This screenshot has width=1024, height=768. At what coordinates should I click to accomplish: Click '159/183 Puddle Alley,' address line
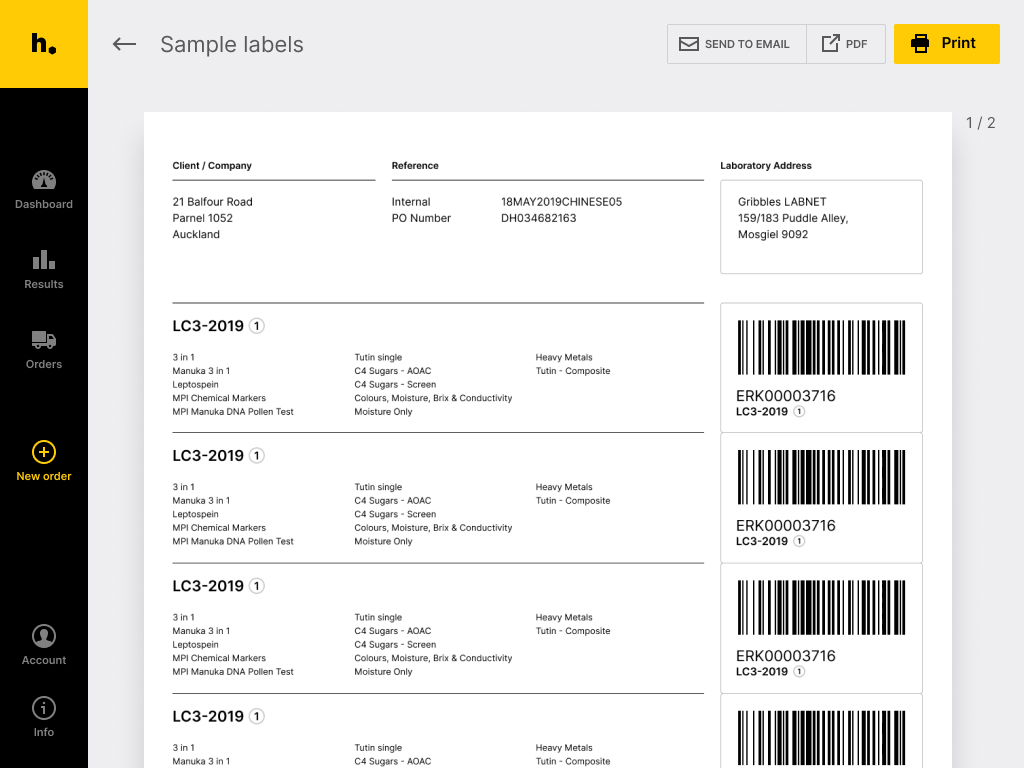[793, 218]
